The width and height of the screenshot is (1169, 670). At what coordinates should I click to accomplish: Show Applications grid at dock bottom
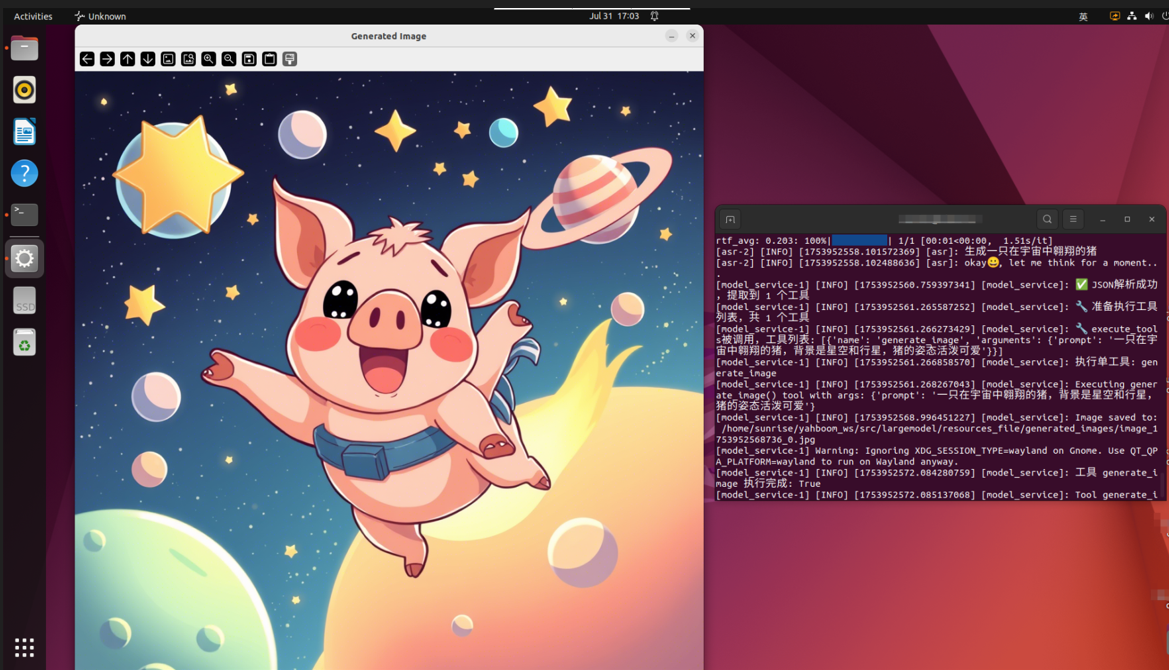tap(25, 647)
